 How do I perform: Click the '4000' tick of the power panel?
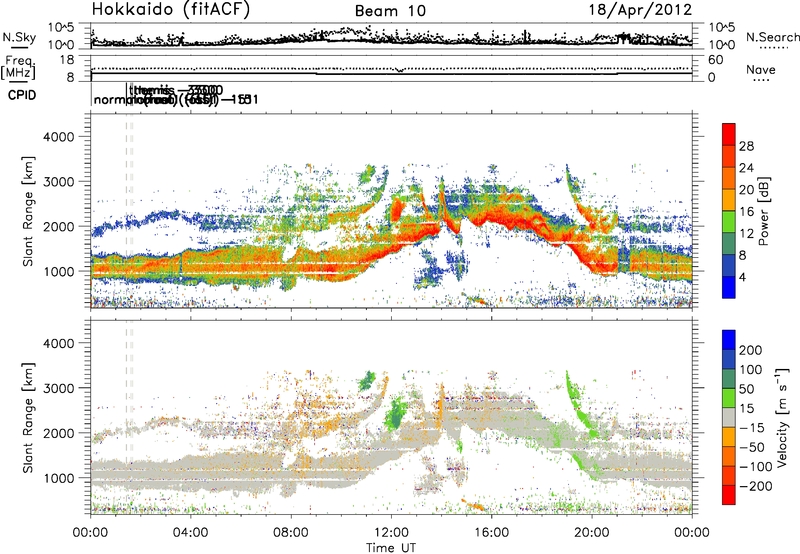pos(58,137)
